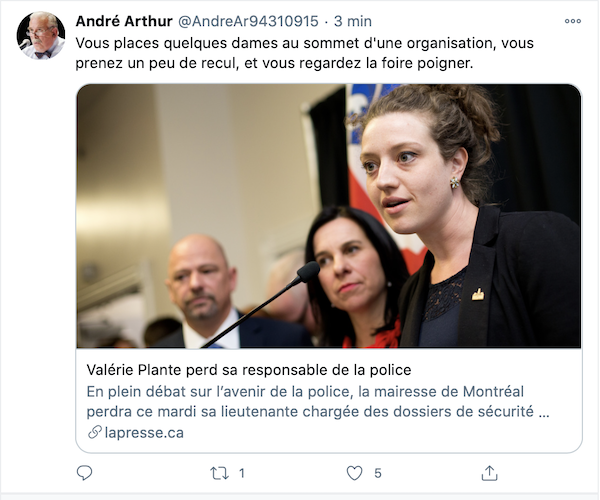This screenshot has width=600, height=500.
Task: Click the second line 'perdra ce mardi sa lieutenante'
Action: (318, 412)
